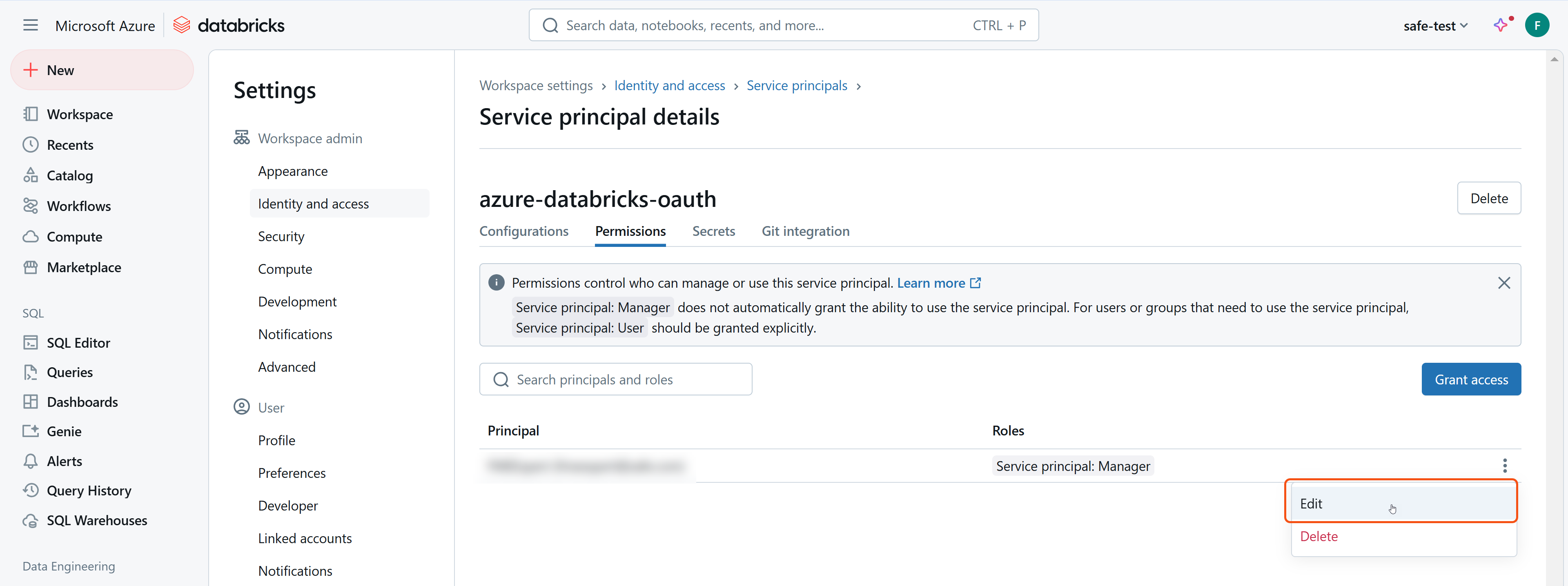Image resolution: width=1568 pixels, height=586 pixels.
Task: Click the Dashboards icon
Action: pyautogui.click(x=31, y=402)
